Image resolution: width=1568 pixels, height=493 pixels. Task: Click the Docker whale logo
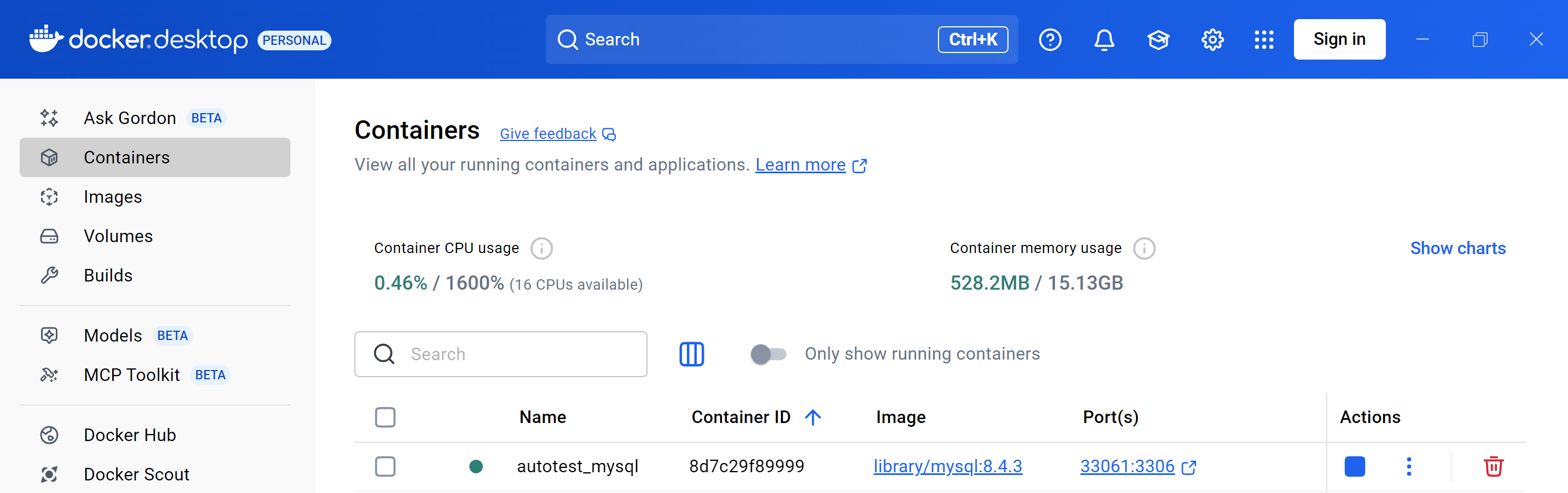pyautogui.click(x=46, y=39)
